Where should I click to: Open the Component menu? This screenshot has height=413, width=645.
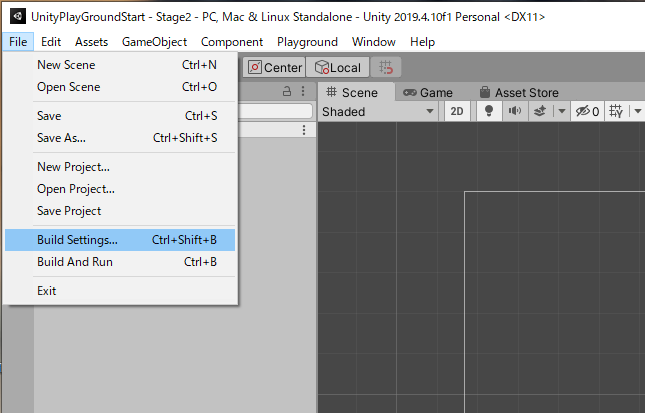[x=232, y=42]
